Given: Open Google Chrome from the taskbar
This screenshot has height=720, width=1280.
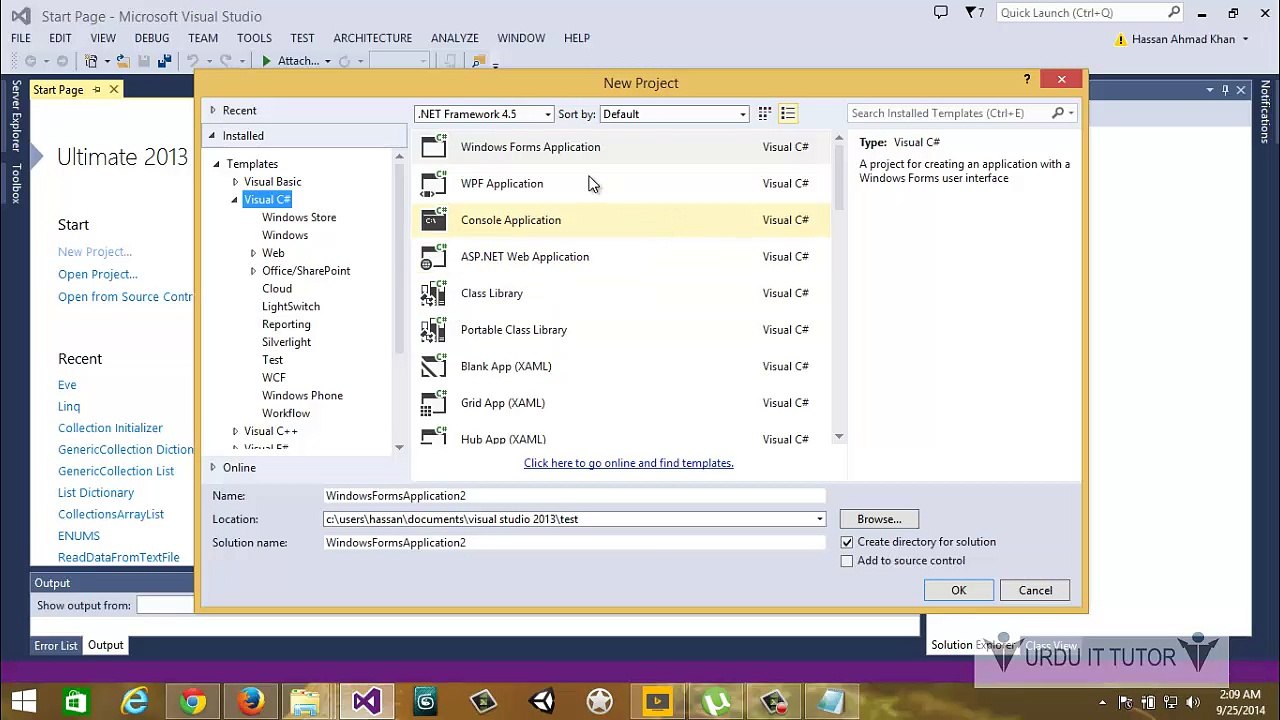Looking at the screenshot, I should tap(193, 702).
